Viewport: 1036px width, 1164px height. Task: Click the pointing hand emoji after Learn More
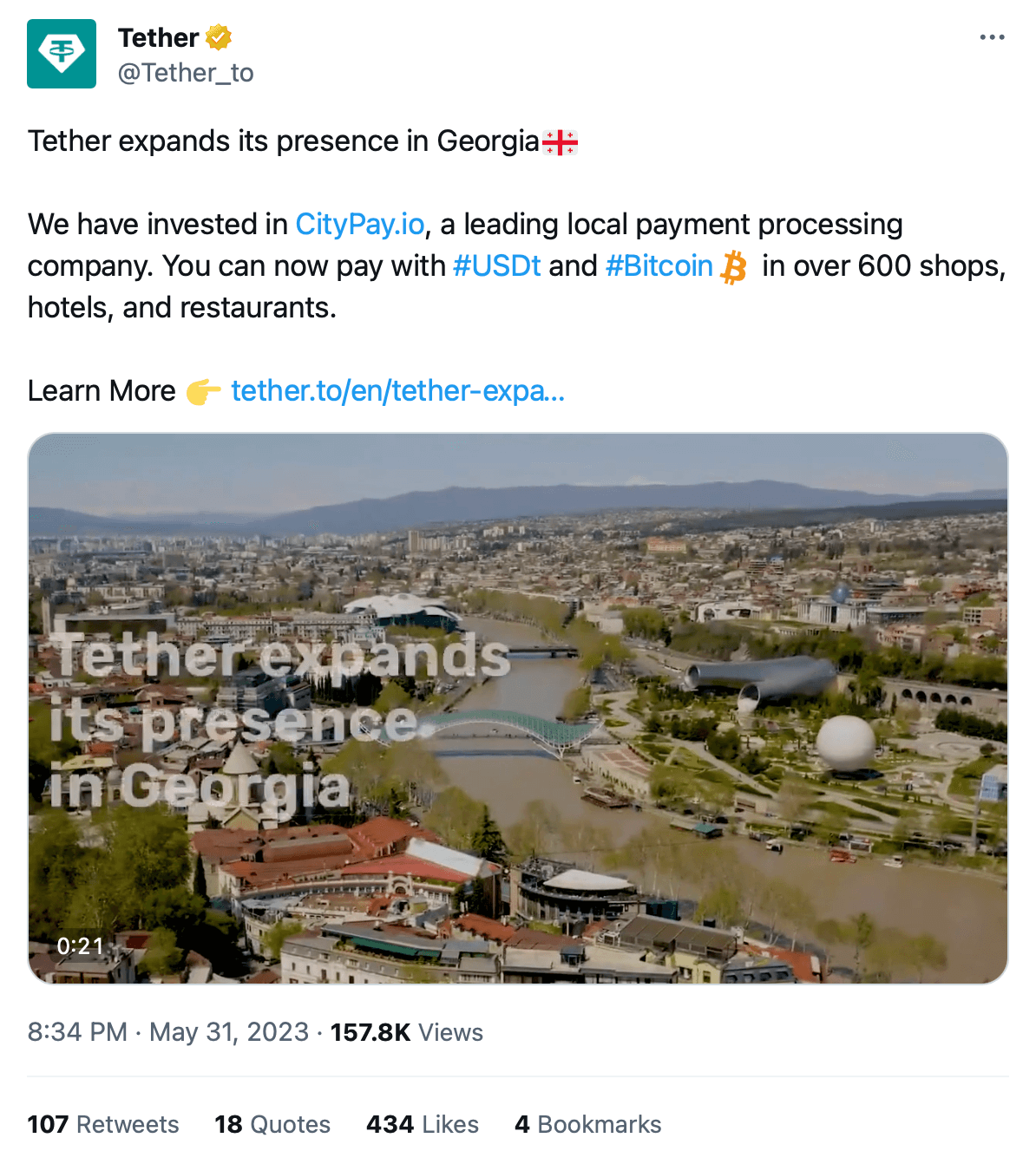pos(204,392)
